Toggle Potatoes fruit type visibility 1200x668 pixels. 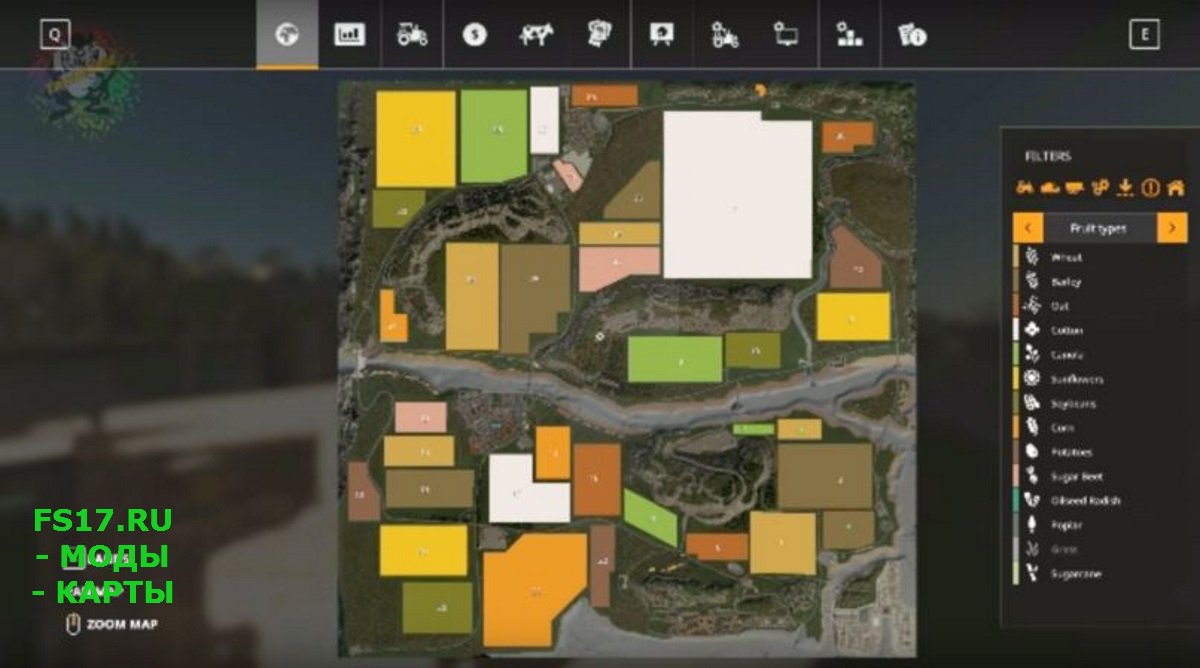click(1099, 452)
